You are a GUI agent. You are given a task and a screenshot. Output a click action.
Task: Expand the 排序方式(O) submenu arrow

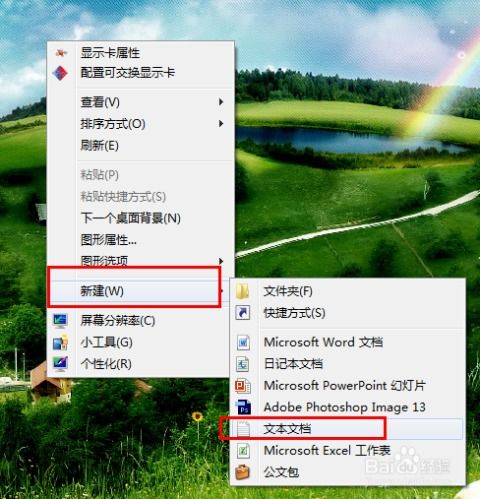pos(221,124)
